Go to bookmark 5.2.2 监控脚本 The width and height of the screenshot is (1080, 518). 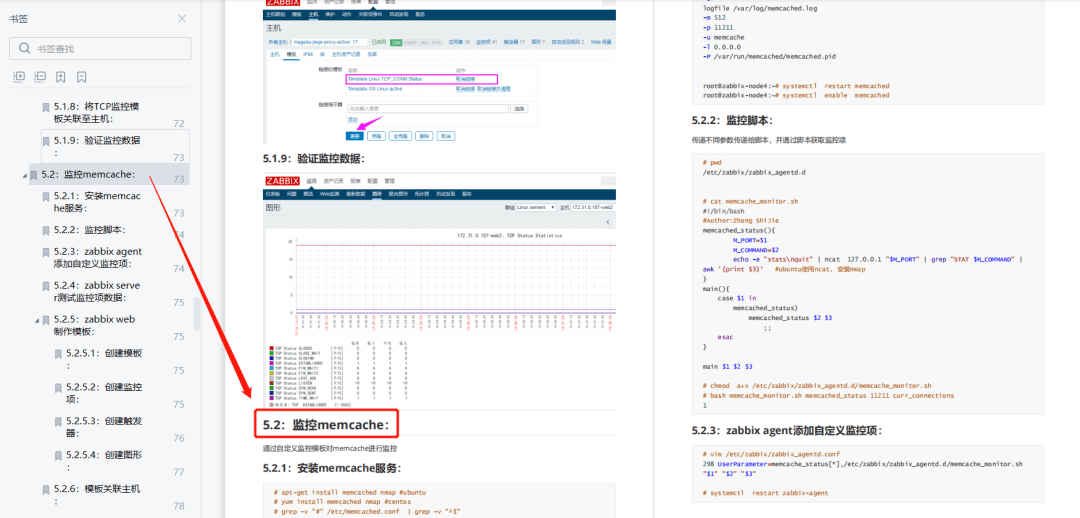90,230
